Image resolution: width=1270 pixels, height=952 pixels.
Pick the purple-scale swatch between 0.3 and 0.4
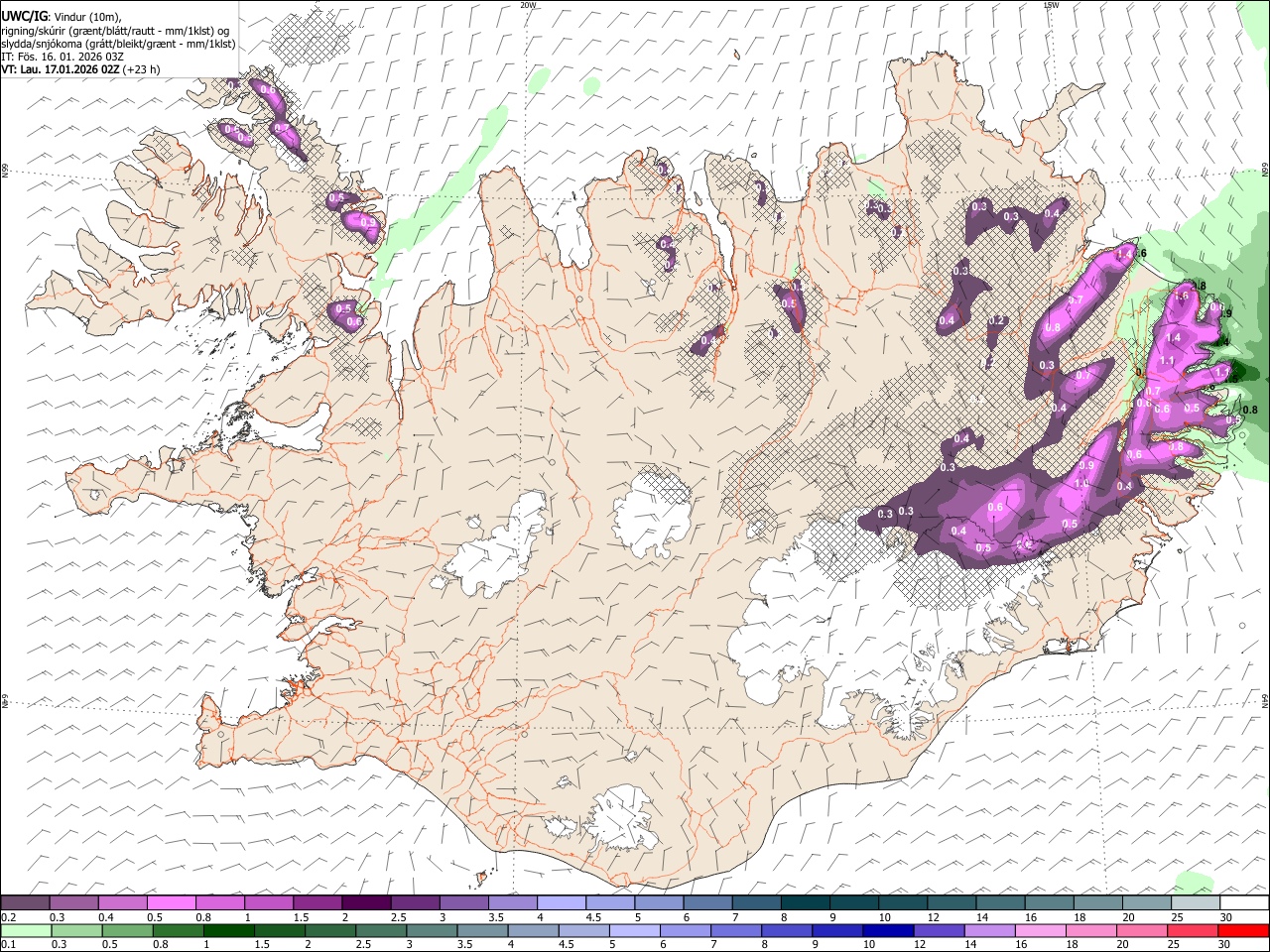[x=73, y=902]
